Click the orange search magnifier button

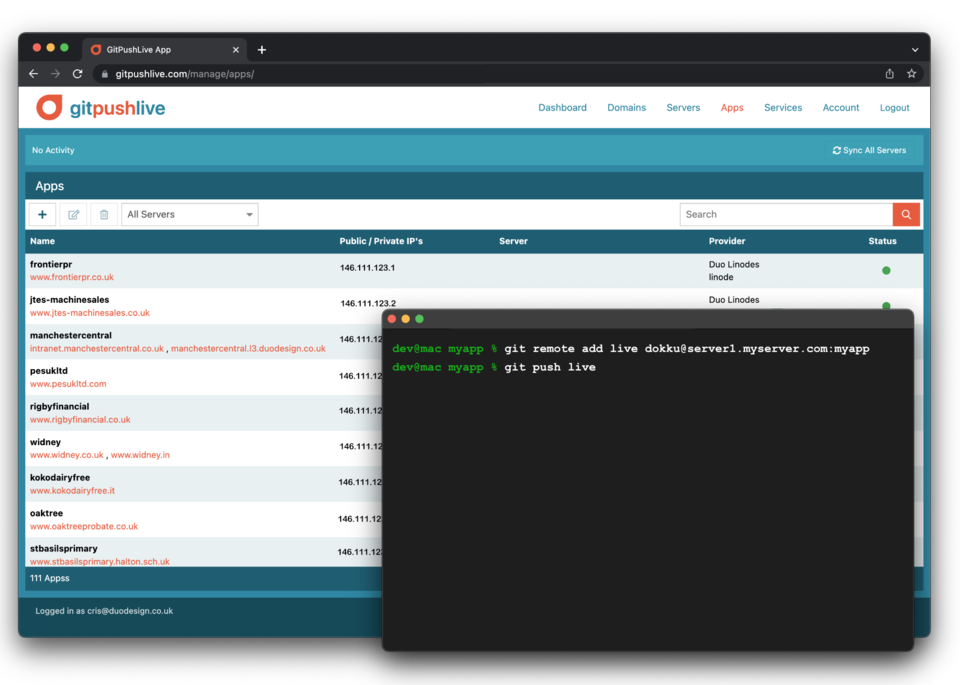[x=906, y=214]
